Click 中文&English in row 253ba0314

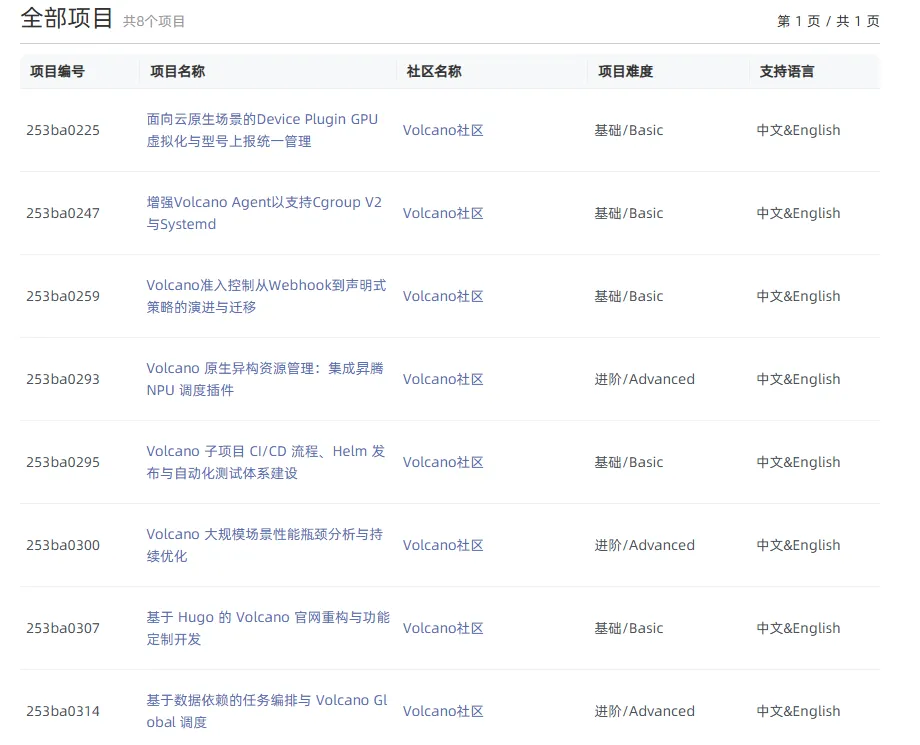pos(798,711)
